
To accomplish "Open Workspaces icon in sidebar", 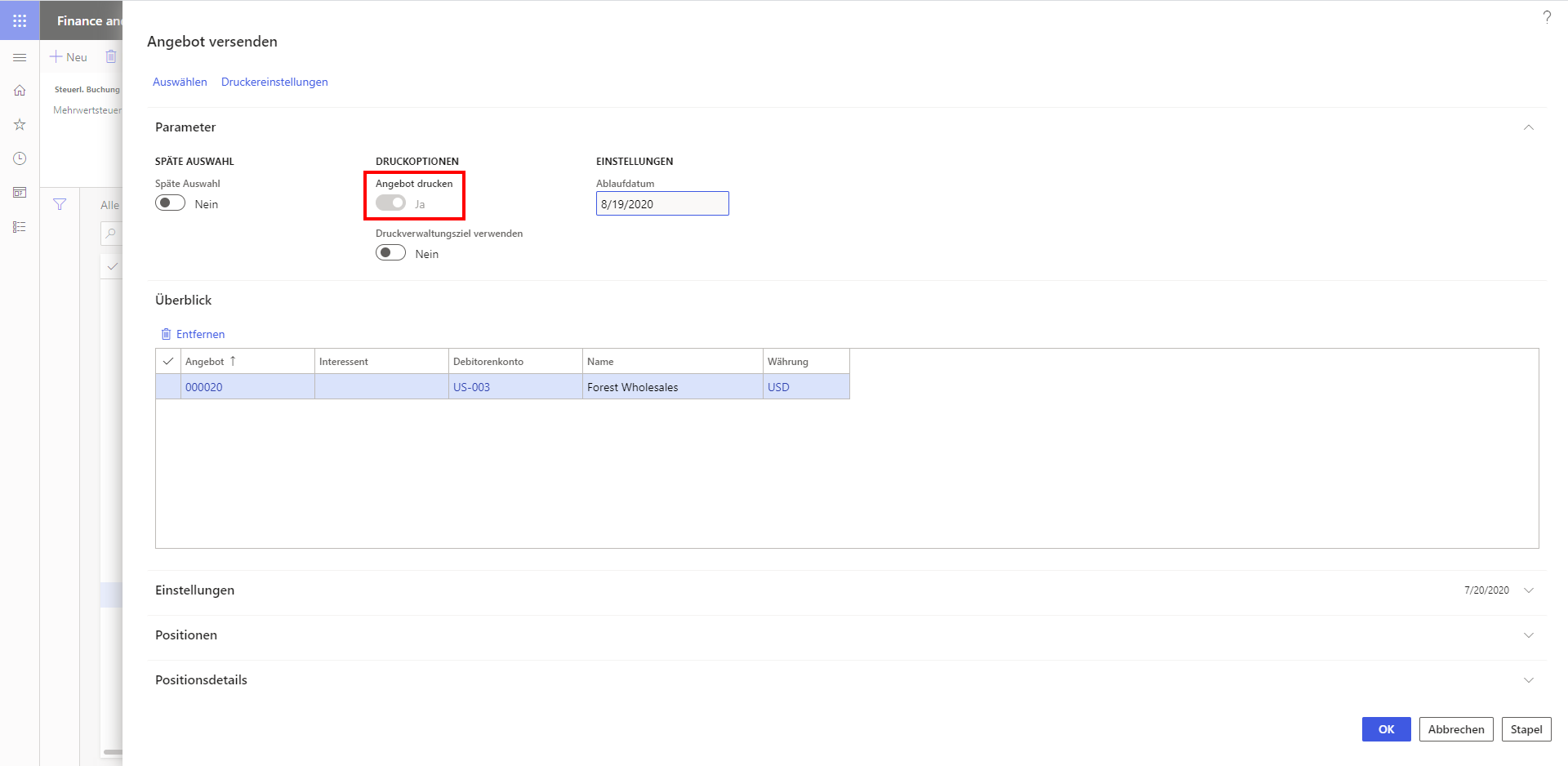I will tap(20, 193).
